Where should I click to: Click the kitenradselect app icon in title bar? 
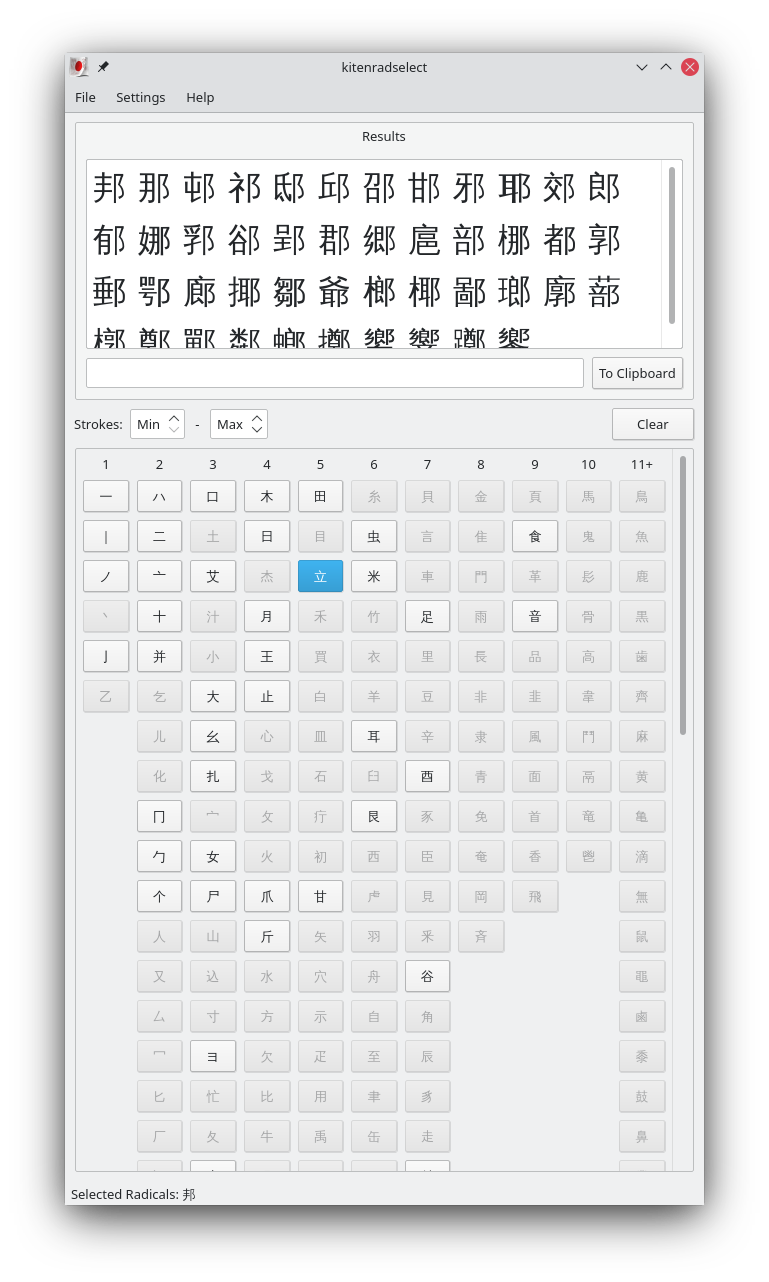pos(79,67)
